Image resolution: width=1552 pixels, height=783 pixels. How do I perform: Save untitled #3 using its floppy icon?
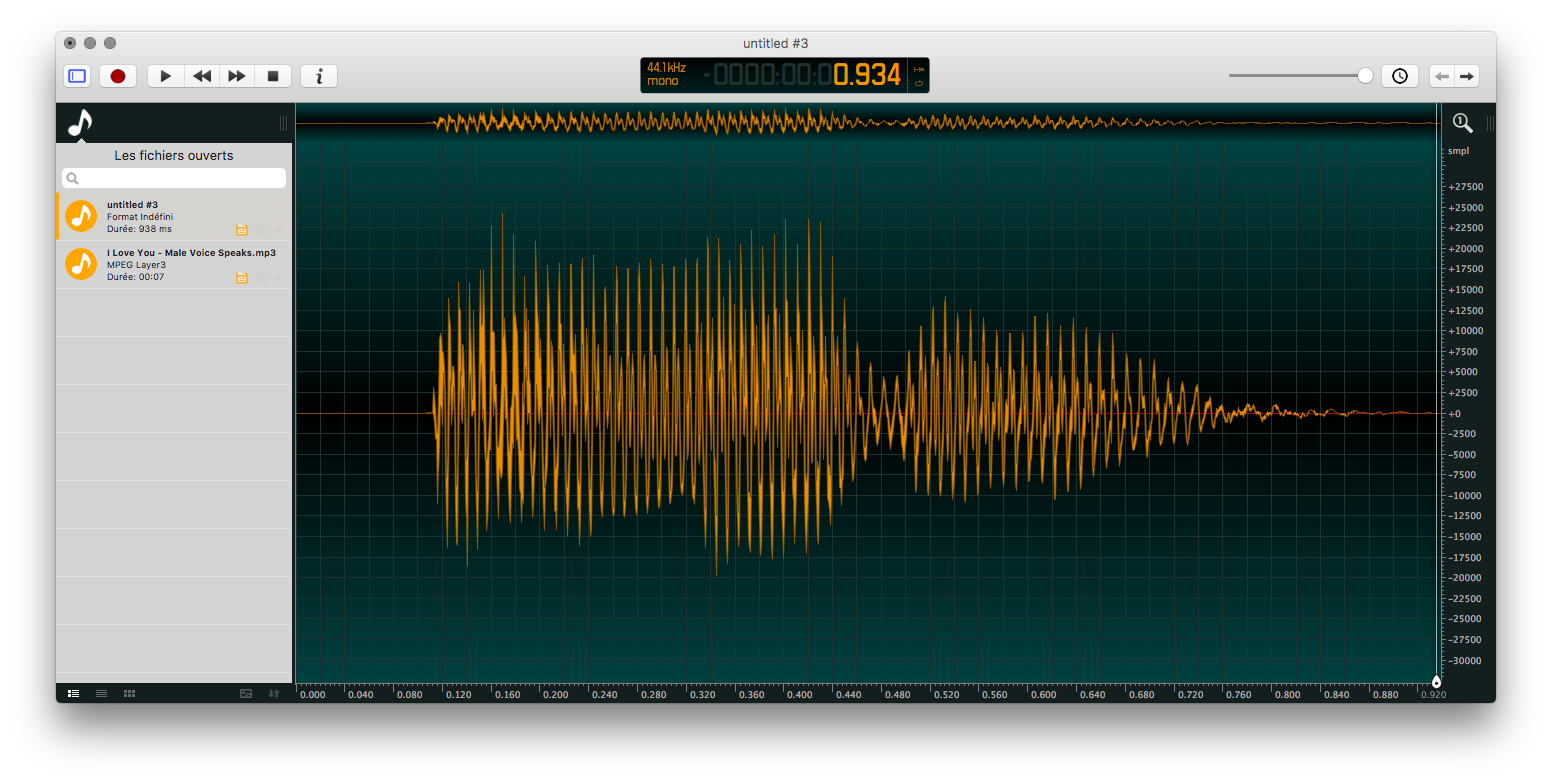(x=241, y=229)
